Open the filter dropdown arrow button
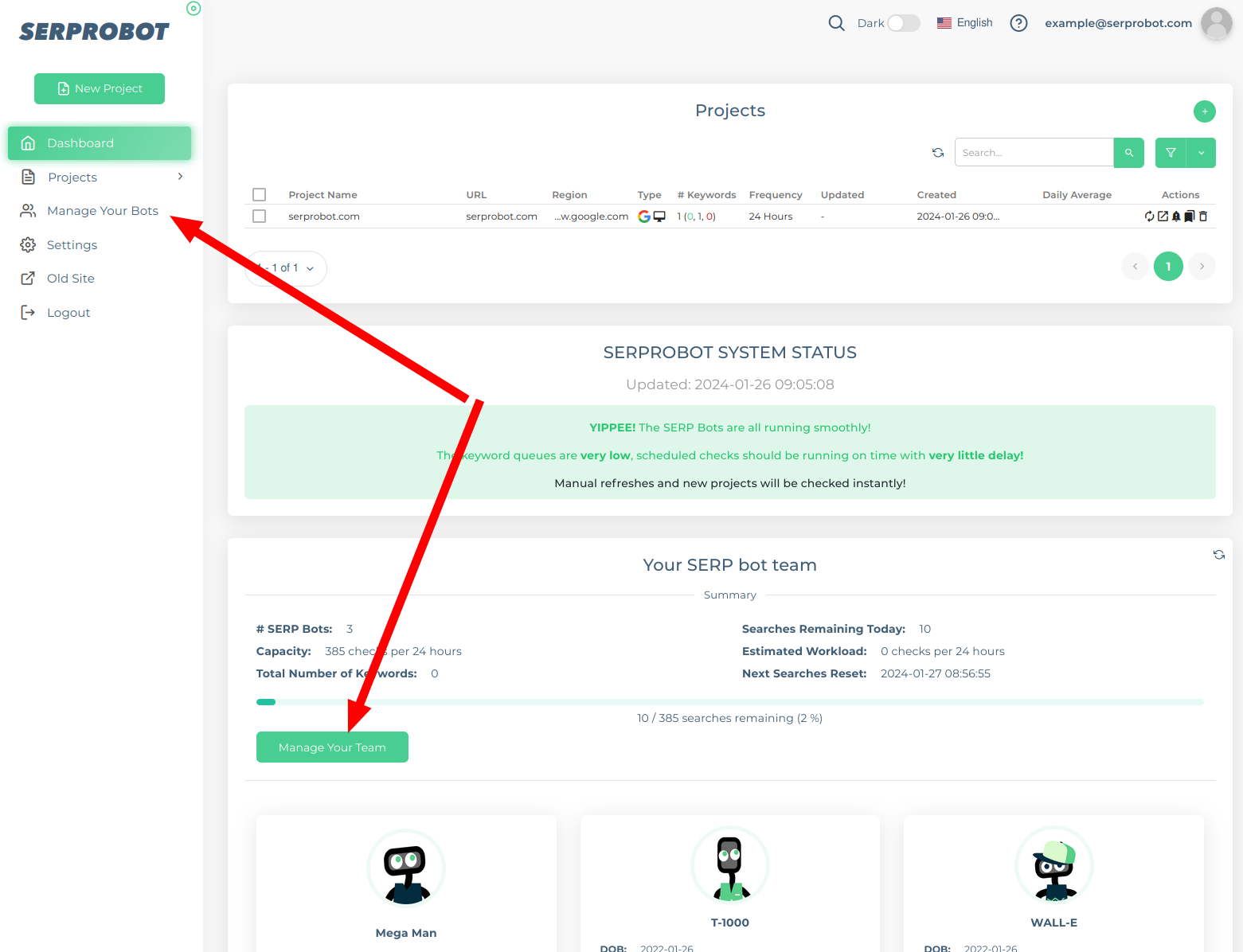 [1202, 153]
